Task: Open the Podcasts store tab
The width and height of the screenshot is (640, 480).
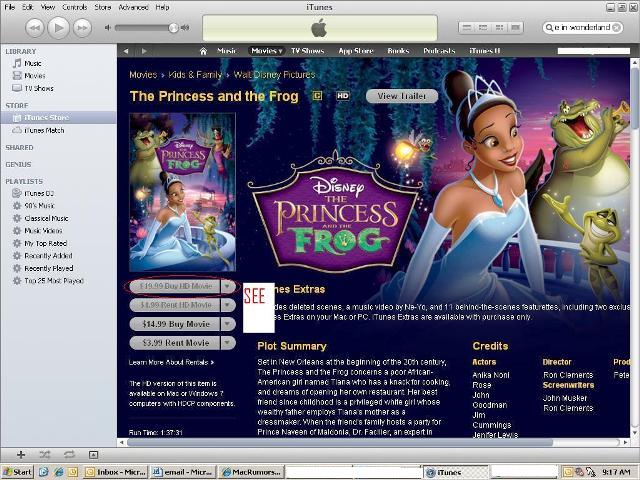Action: (x=439, y=51)
